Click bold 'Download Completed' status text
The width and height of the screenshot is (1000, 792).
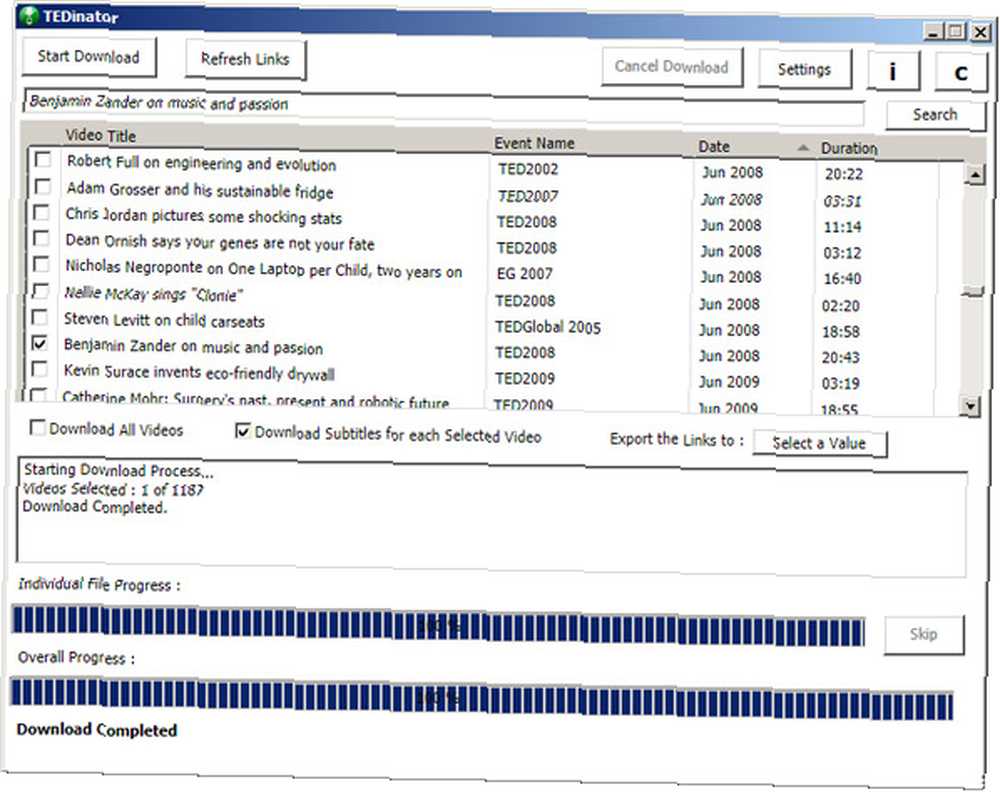tap(97, 730)
